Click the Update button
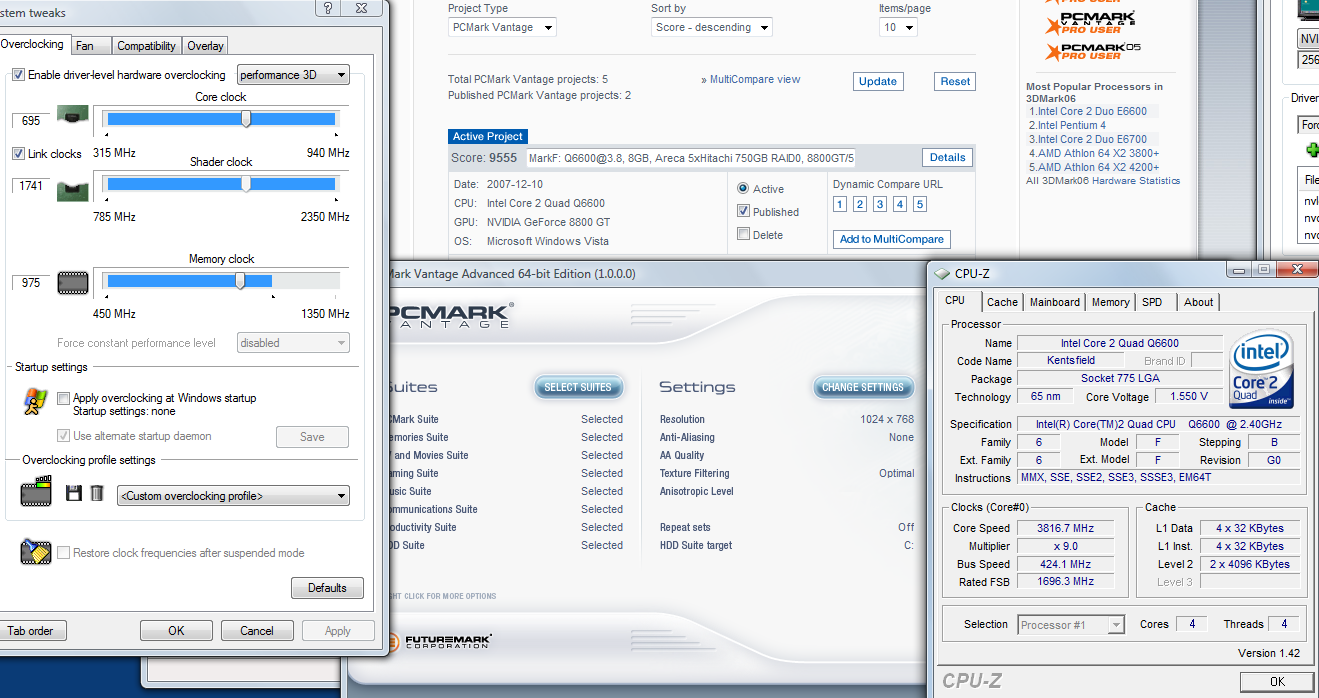Screen dimensions: 1319x698 click(878, 81)
